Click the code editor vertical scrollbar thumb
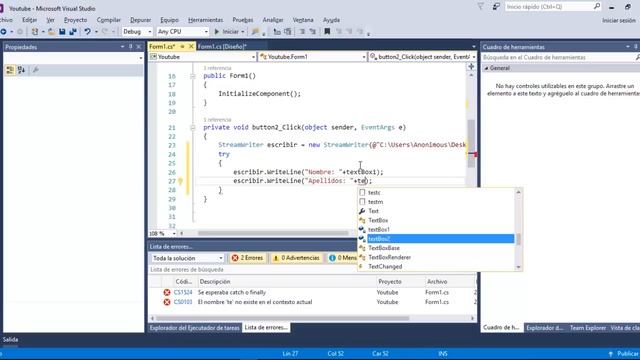Viewport: 640px width, 360px height. coord(471,143)
